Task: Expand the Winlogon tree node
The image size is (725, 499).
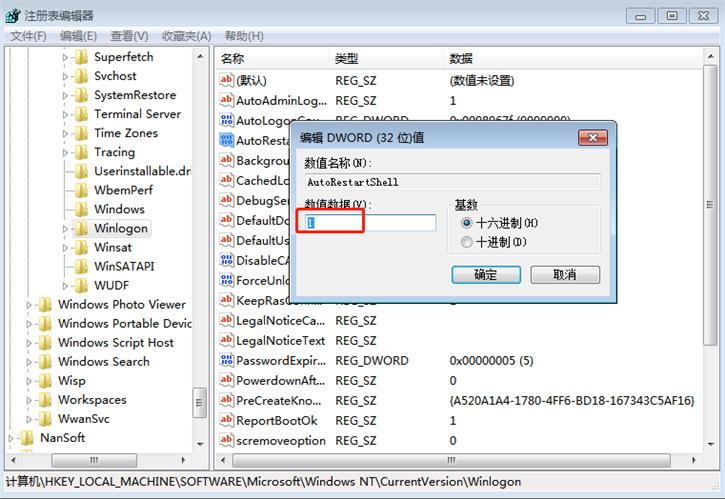Action: point(66,229)
